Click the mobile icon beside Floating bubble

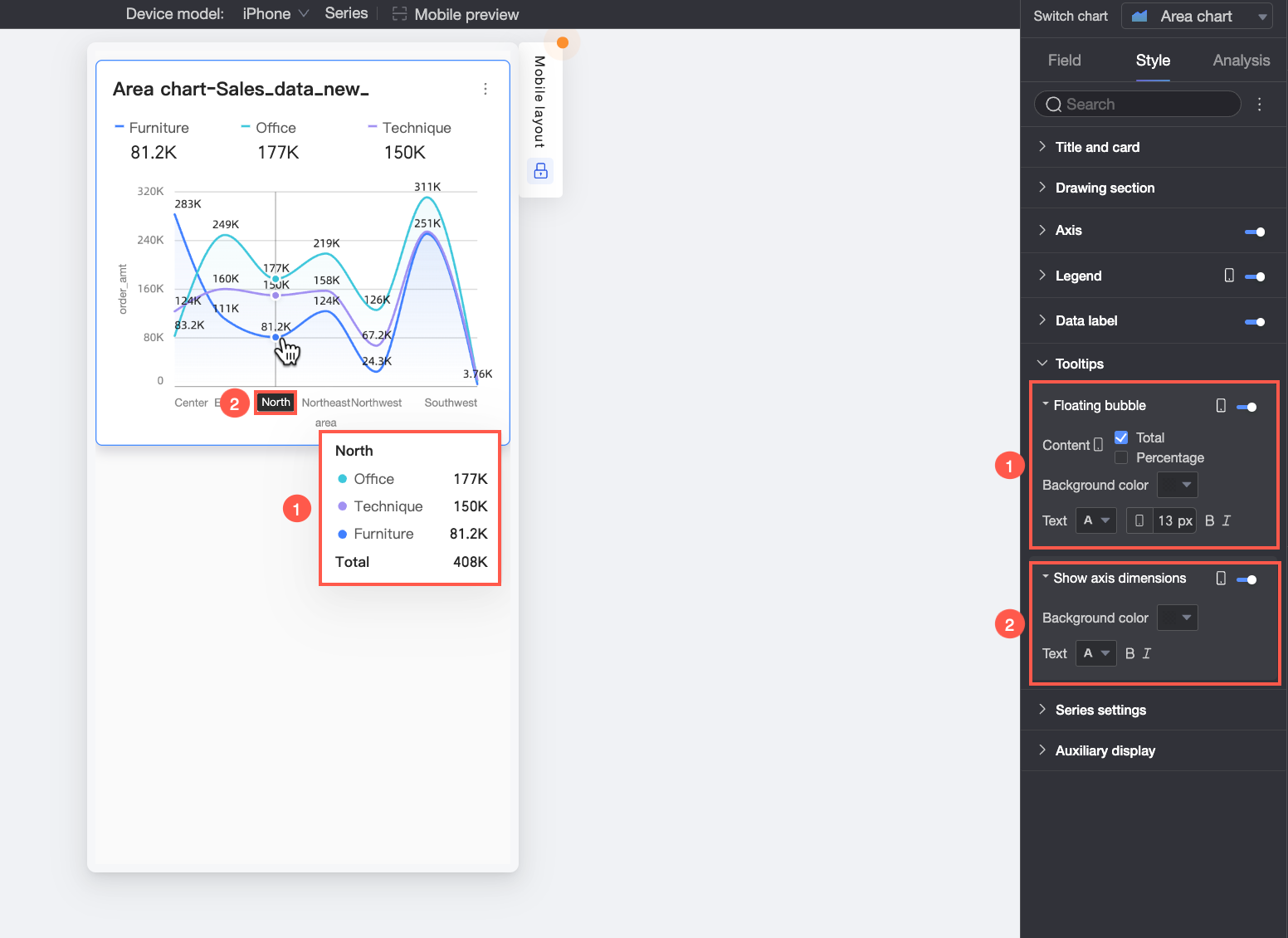[1221, 406]
